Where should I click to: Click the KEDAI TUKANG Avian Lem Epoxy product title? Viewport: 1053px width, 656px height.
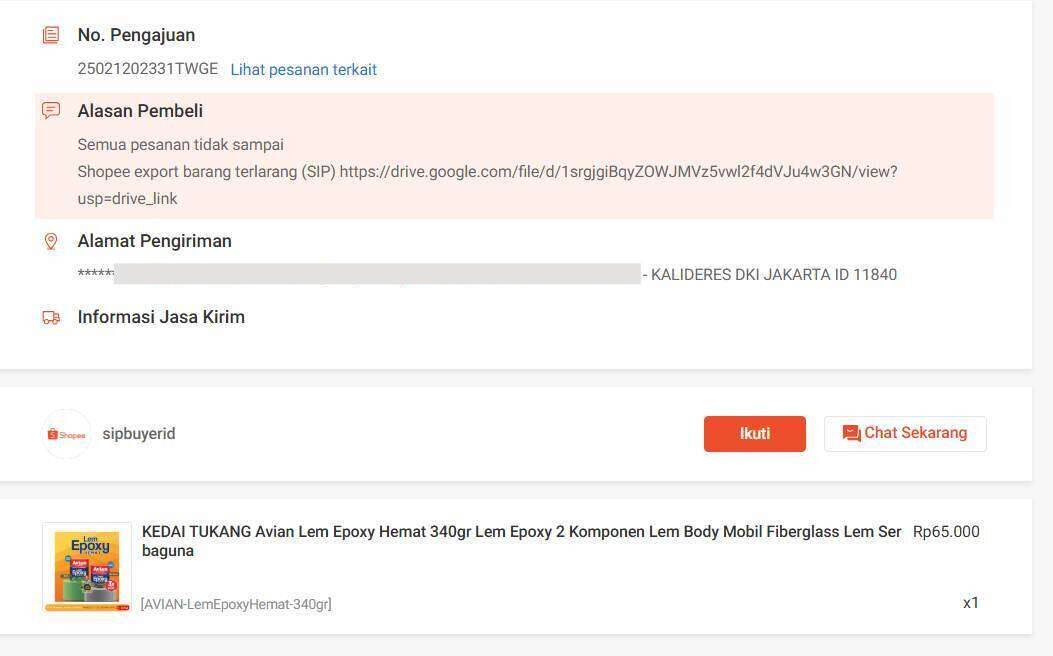pyautogui.click(x=521, y=541)
